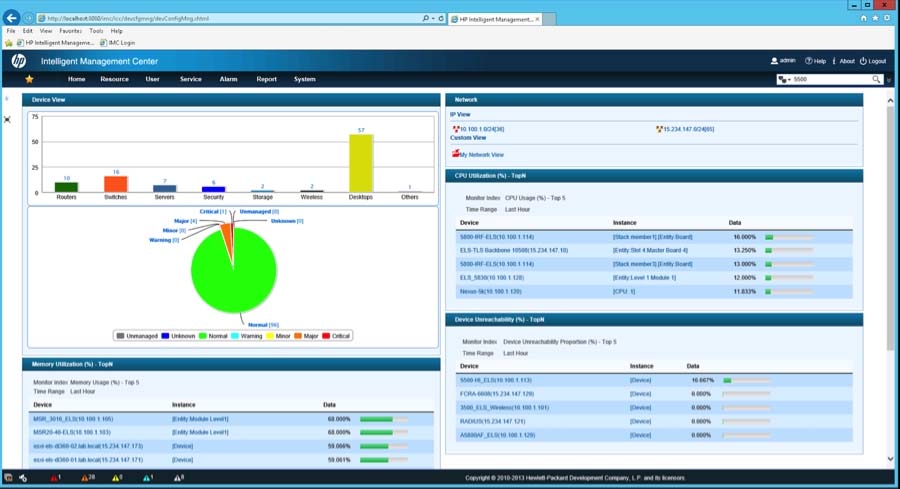900x489 pixels.
Task: Open the My Network View link
Action: [x=482, y=154]
